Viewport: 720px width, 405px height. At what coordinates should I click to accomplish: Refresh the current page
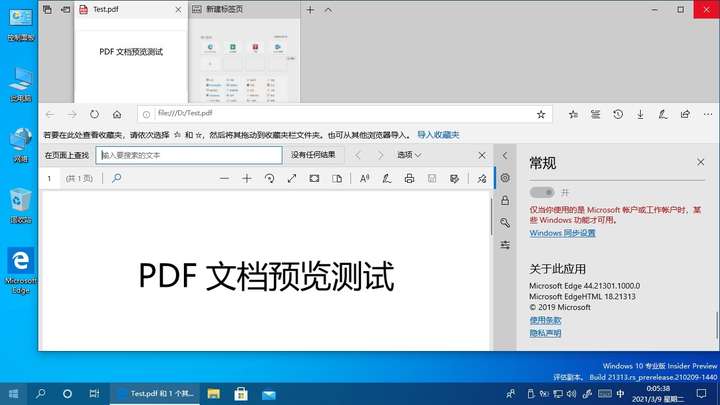pos(95,114)
